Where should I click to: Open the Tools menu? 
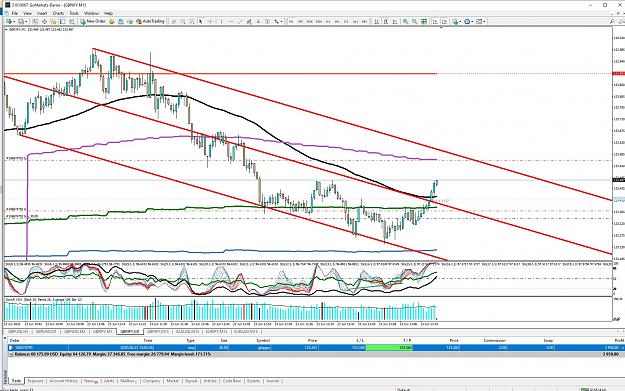[74, 13]
